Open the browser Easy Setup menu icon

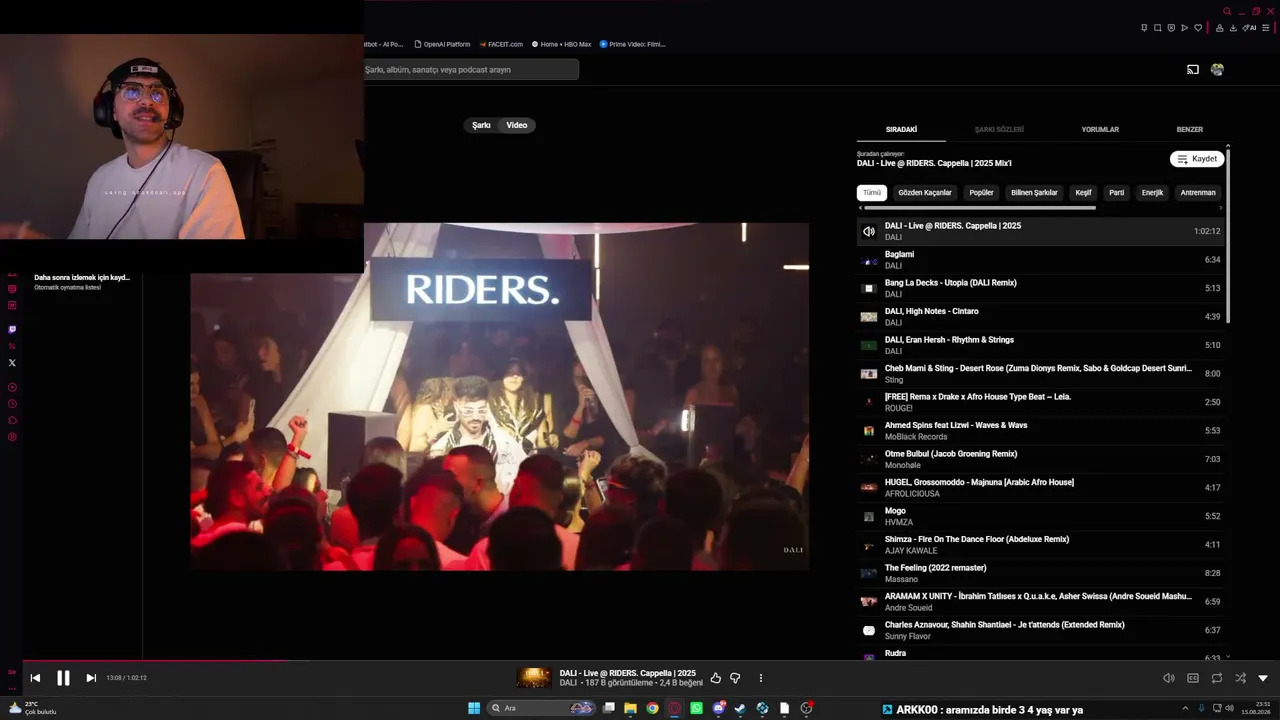1265,28
